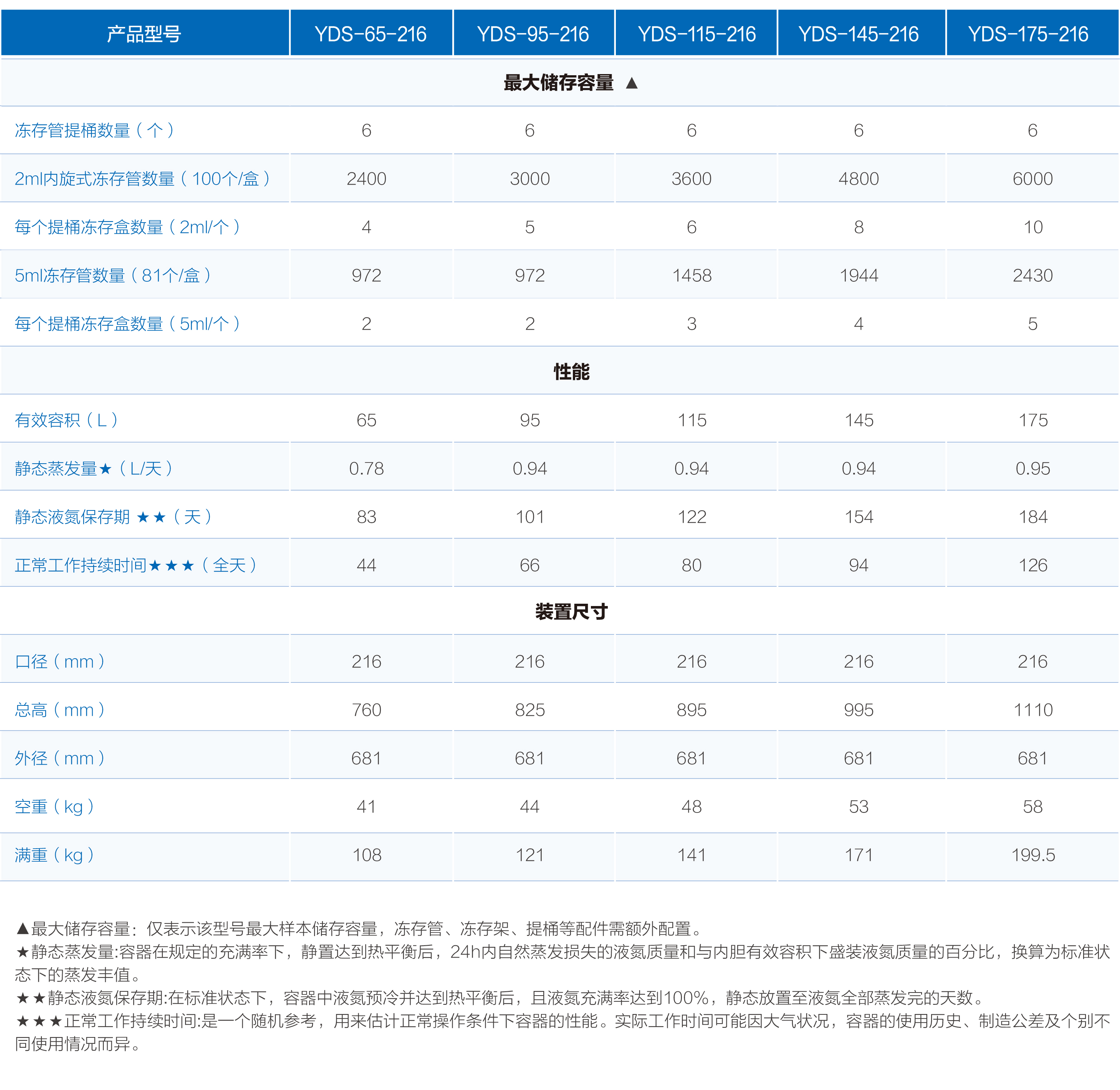Click the 满重（kg）row label

(55, 855)
